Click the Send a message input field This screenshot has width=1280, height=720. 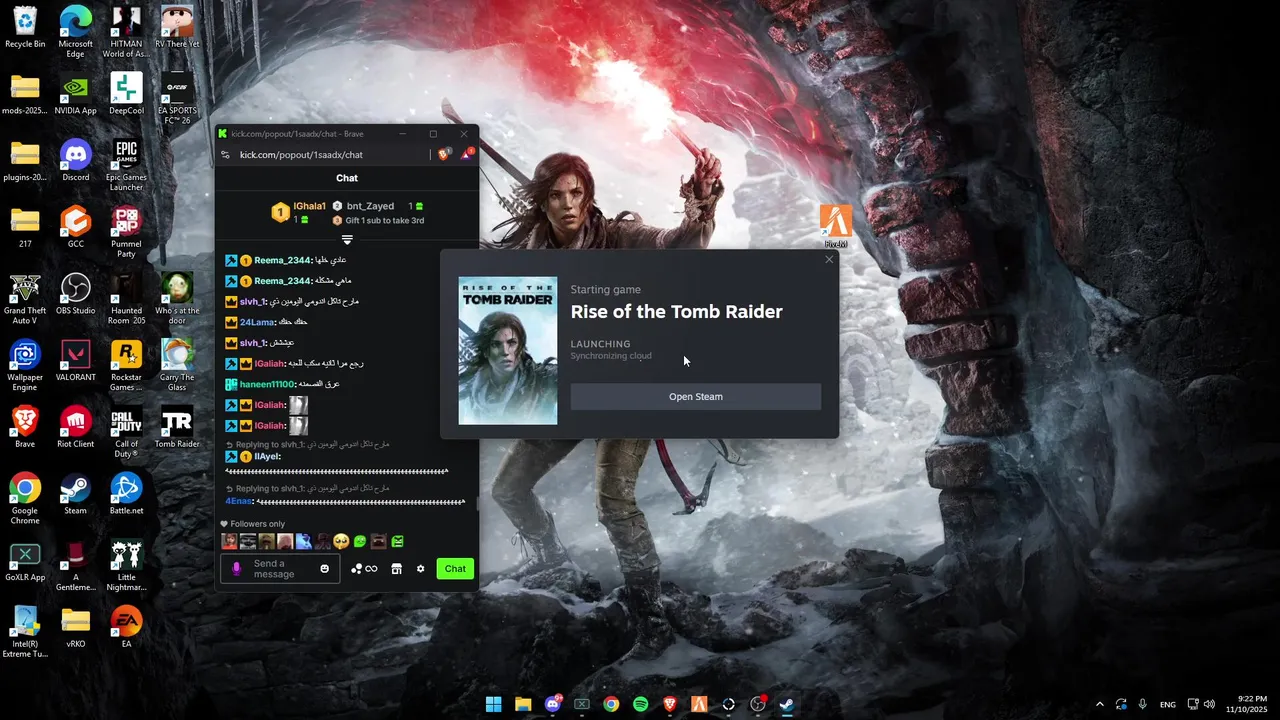click(280, 569)
